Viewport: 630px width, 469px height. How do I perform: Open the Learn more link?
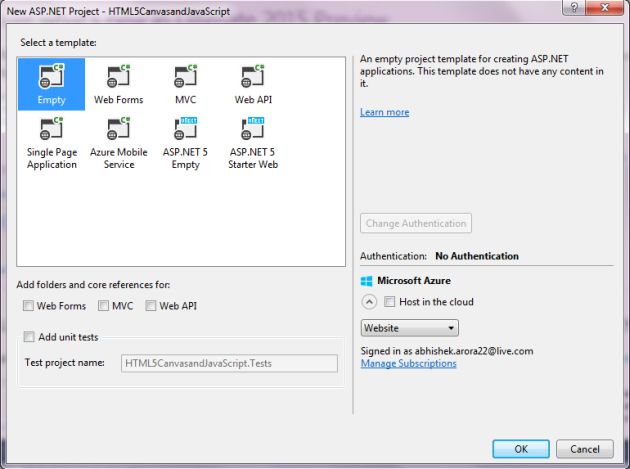coord(385,112)
